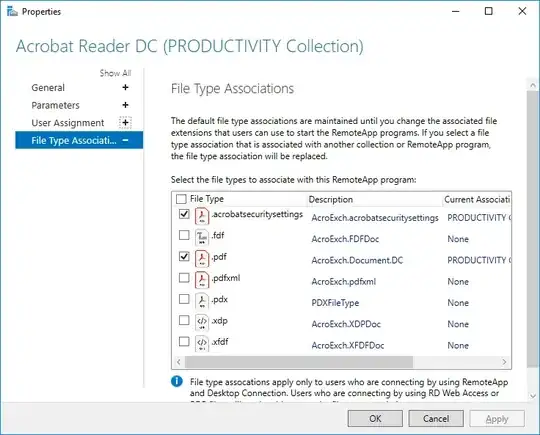Open the User Assignment section
The width and height of the screenshot is (540, 435).
[x=68, y=123]
